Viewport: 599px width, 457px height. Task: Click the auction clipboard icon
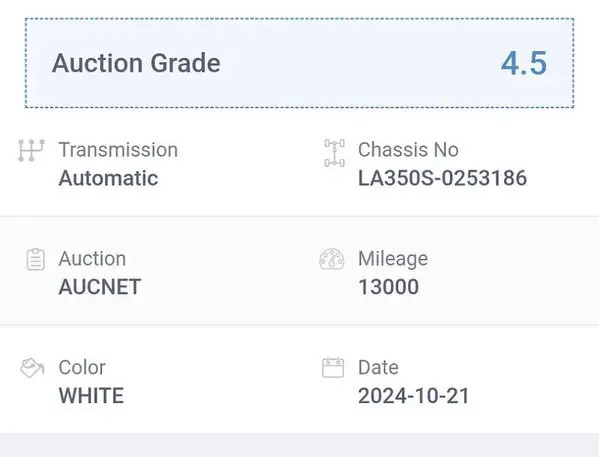click(x=36, y=259)
